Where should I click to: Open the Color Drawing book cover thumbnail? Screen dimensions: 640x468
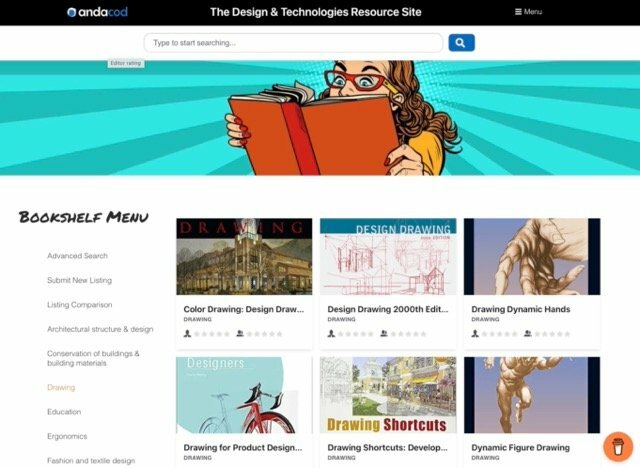click(x=244, y=257)
